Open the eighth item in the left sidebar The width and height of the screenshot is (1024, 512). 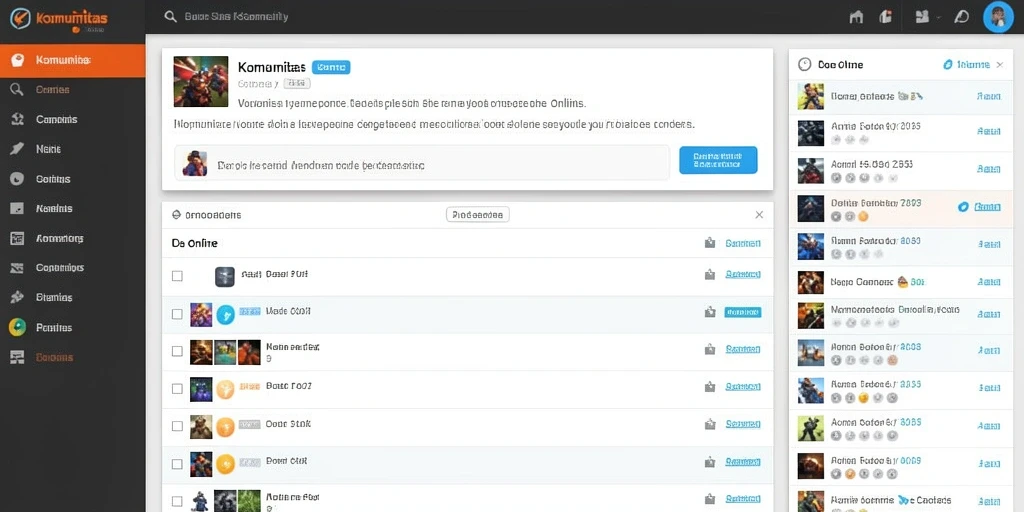point(72,268)
